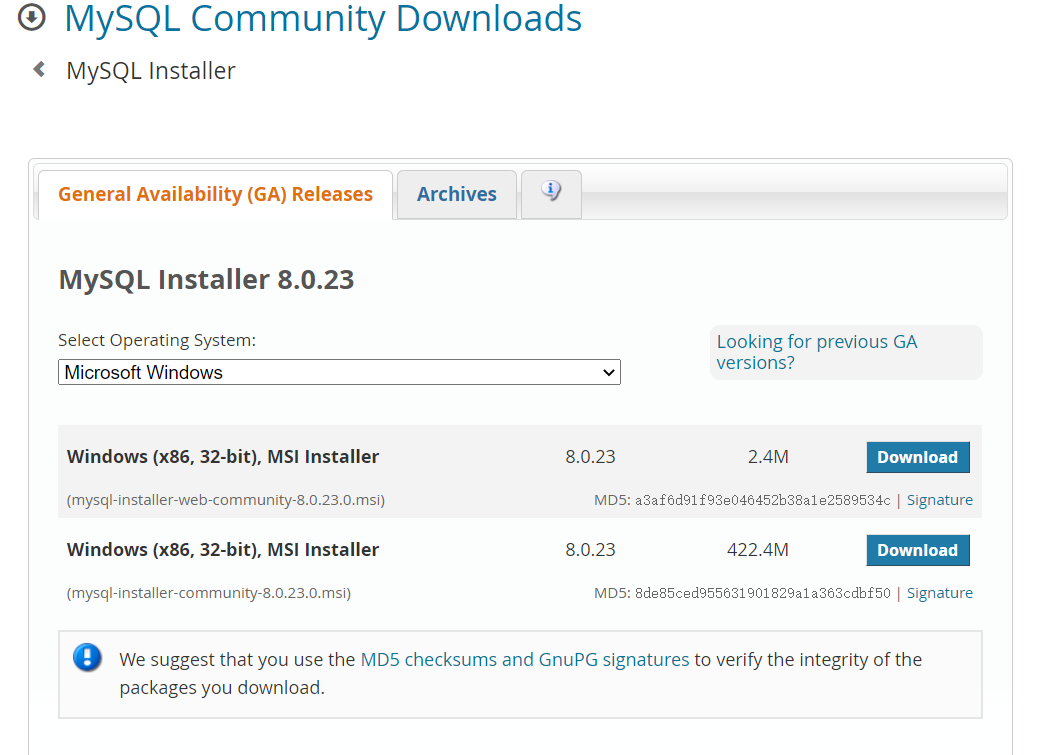Viewport: 1037px width, 755px height.
Task: Switch to General Availability (GA) Releases tab
Action: coord(216,194)
